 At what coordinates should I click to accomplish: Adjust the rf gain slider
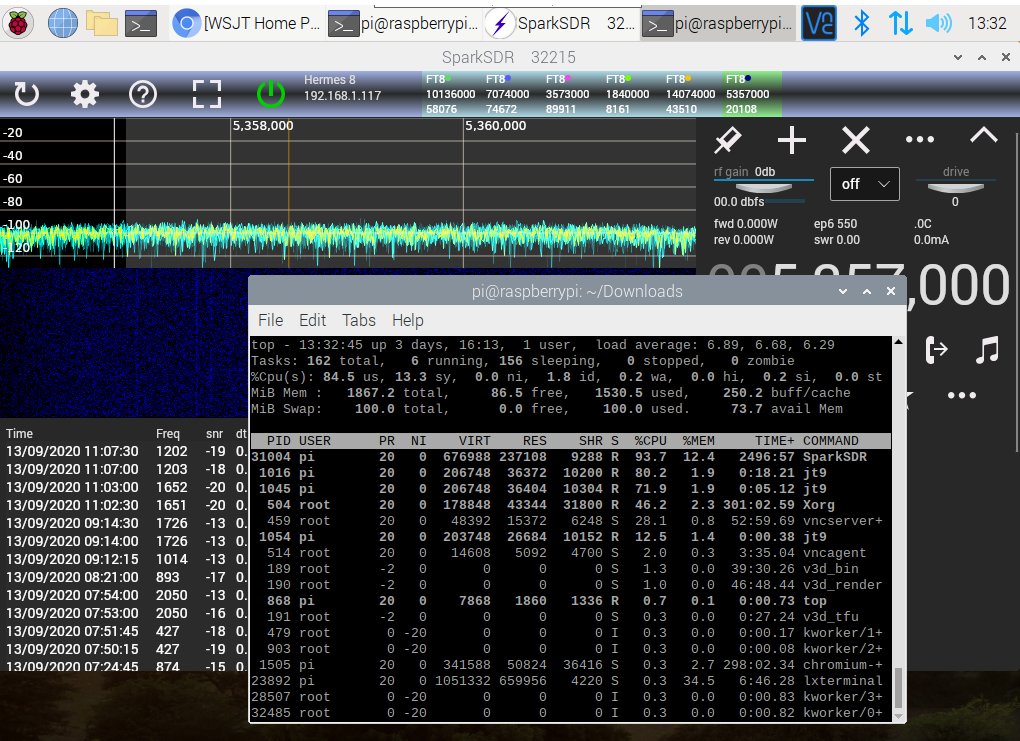click(764, 187)
